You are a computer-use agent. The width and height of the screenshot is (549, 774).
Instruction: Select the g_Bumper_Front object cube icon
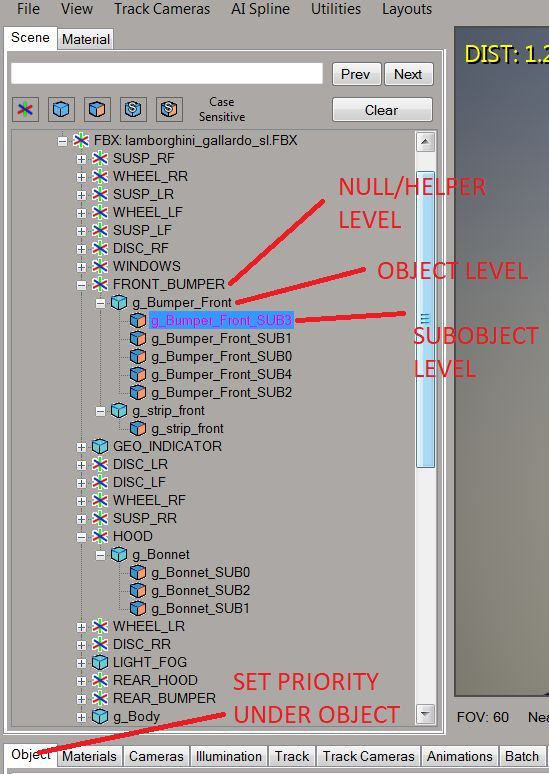(x=119, y=302)
